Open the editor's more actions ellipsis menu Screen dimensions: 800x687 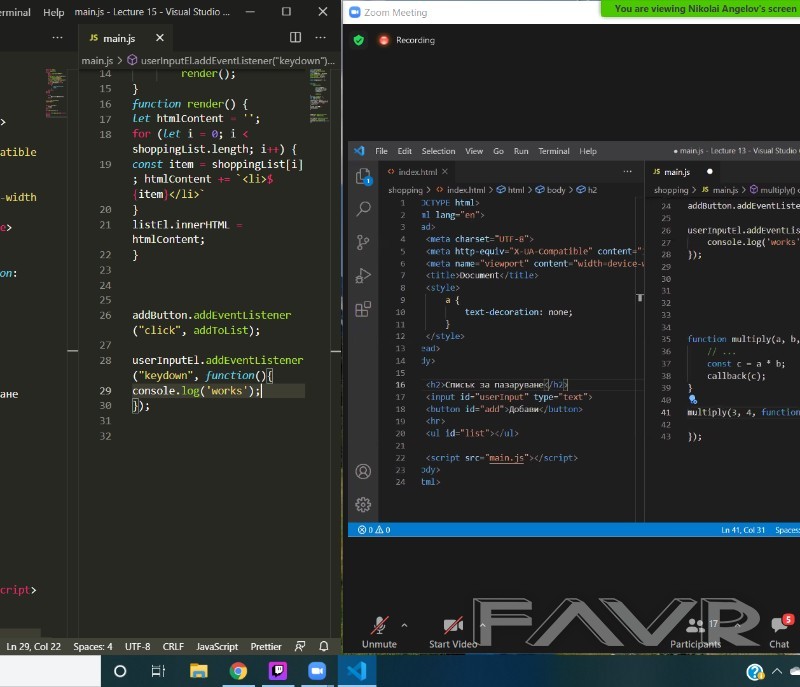[320, 38]
